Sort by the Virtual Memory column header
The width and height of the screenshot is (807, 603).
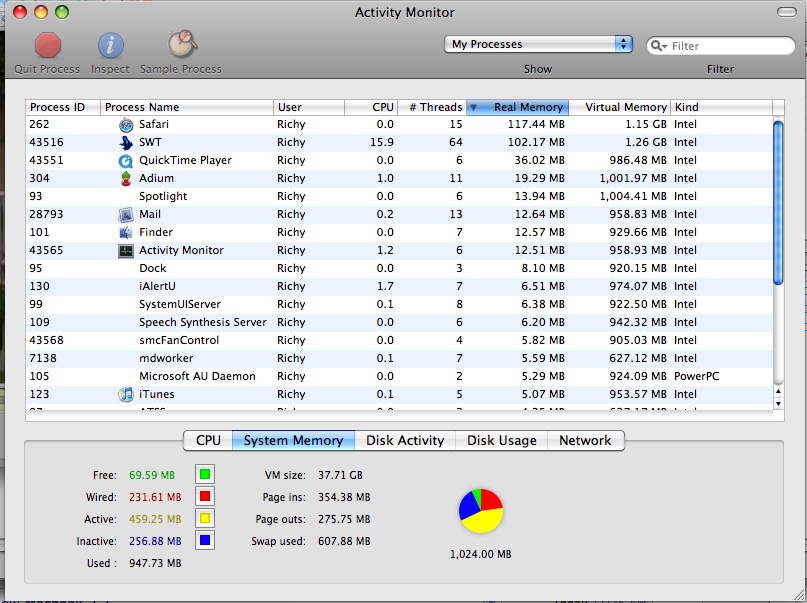coord(620,107)
